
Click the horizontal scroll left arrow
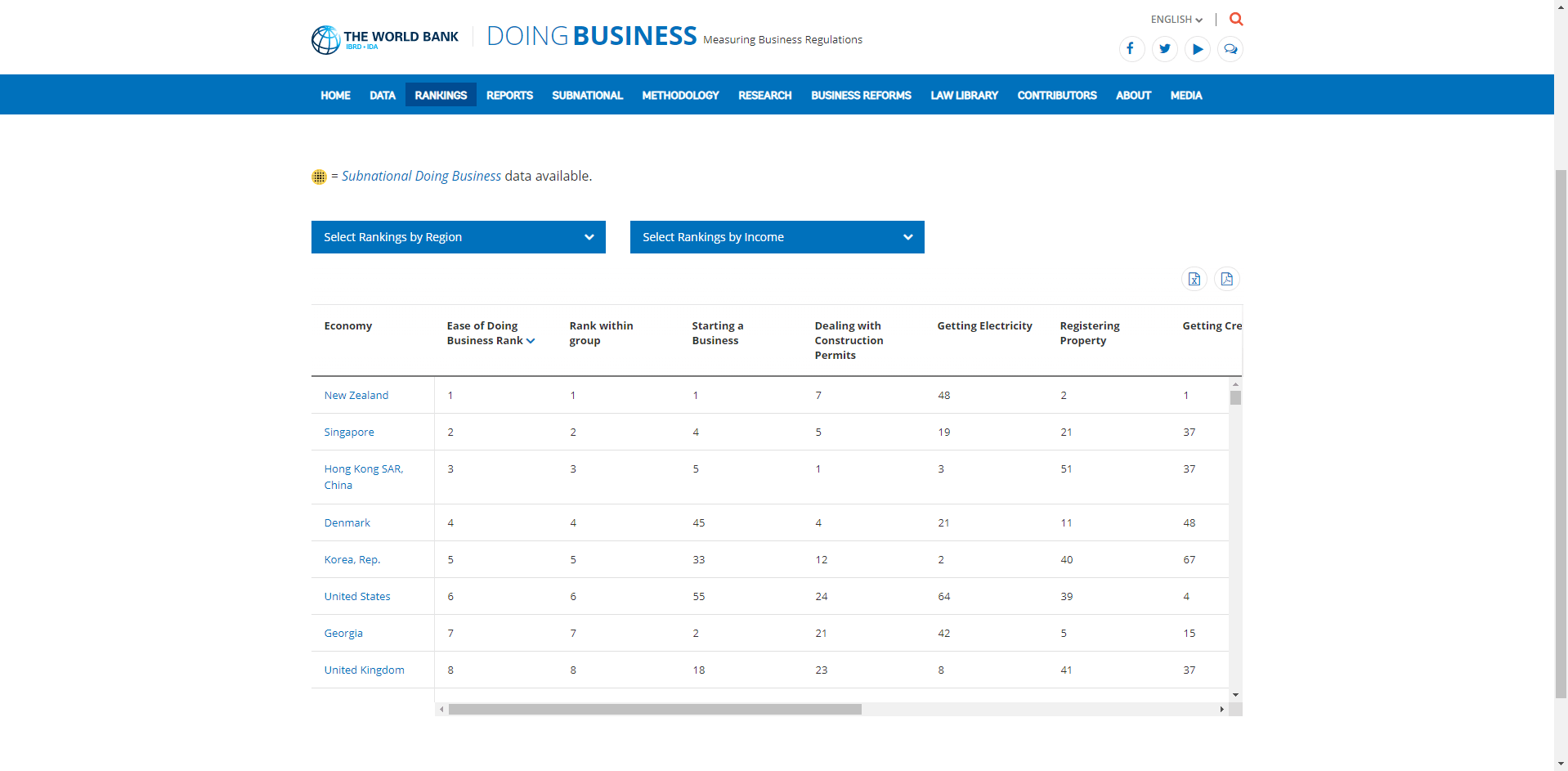441,709
